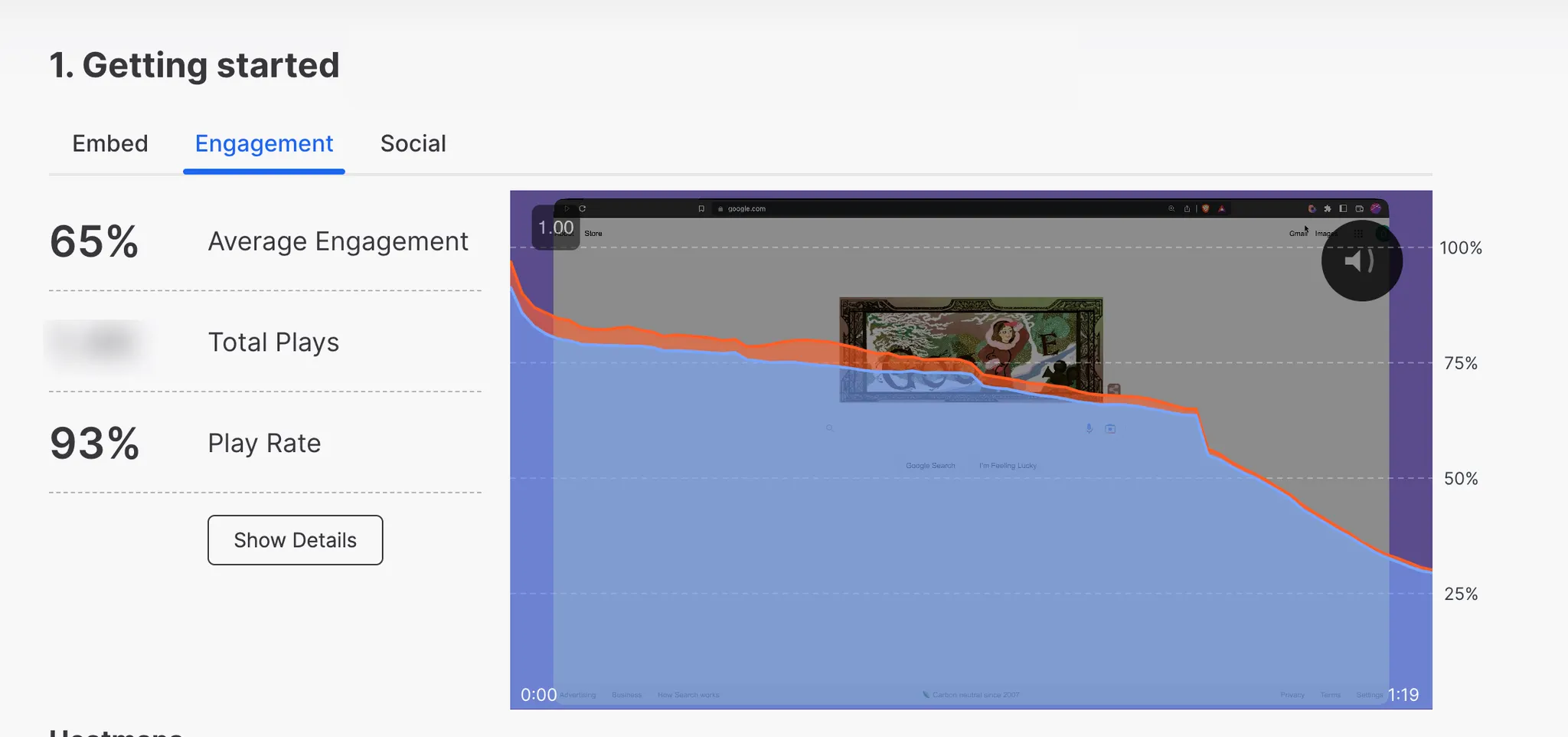Viewport: 1568px width, 737px height.
Task: Click Google Search button in video preview
Action: click(x=930, y=466)
